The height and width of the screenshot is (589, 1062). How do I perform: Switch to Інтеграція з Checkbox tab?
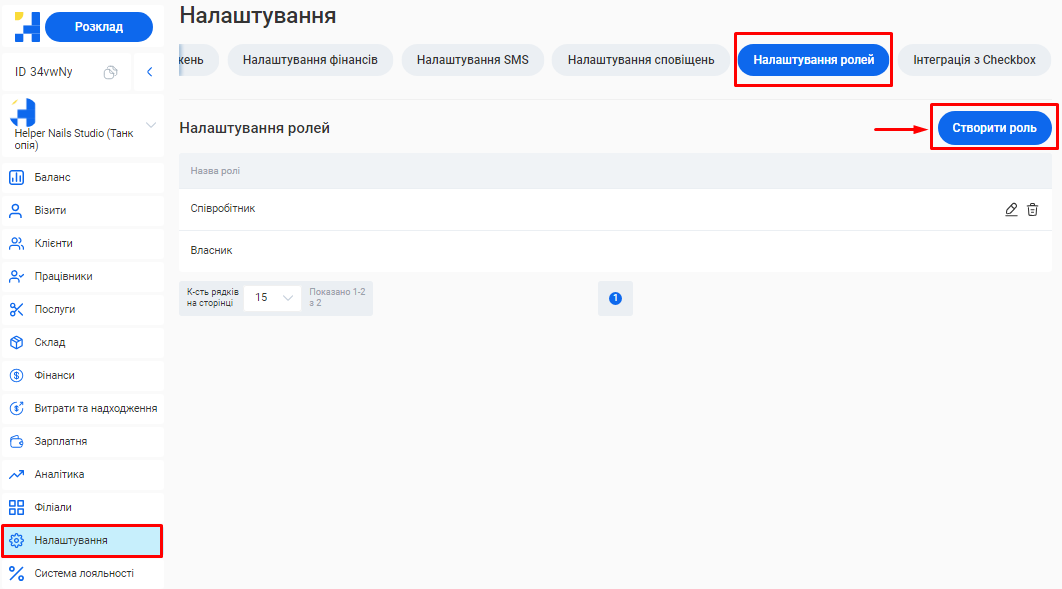tap(974, 60)
